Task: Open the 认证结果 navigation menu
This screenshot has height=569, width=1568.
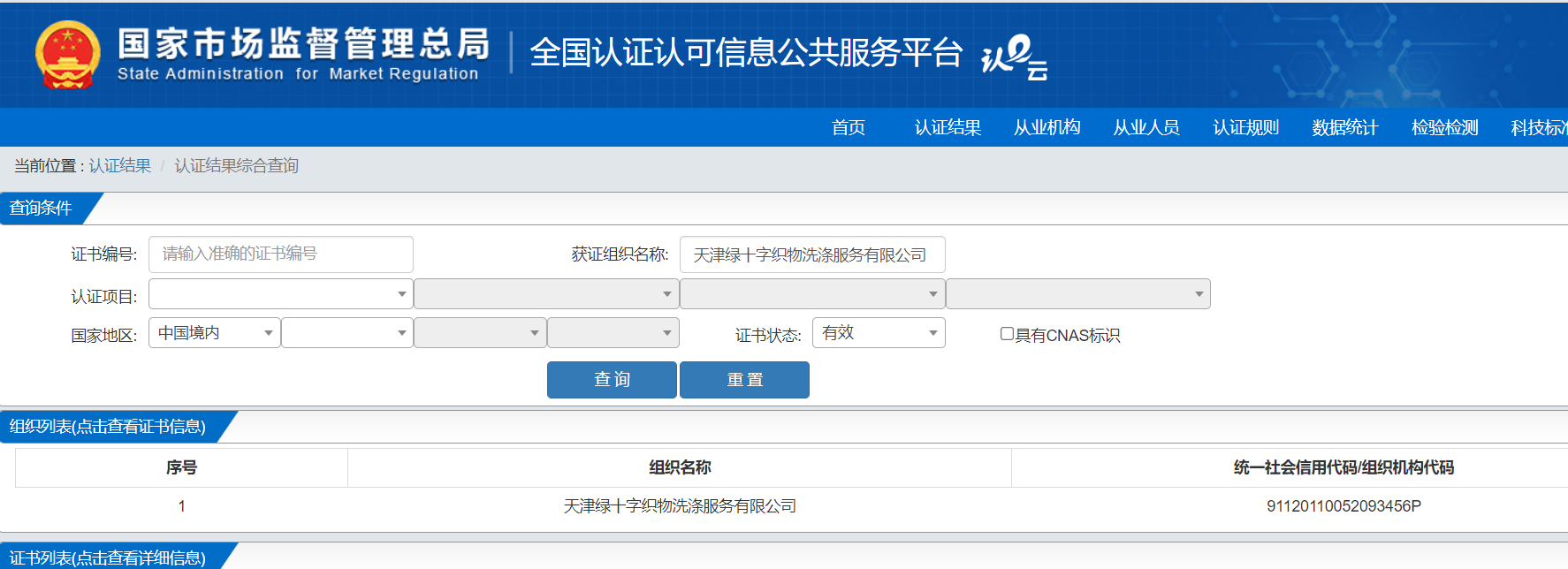Action: (x=948, y=127)
